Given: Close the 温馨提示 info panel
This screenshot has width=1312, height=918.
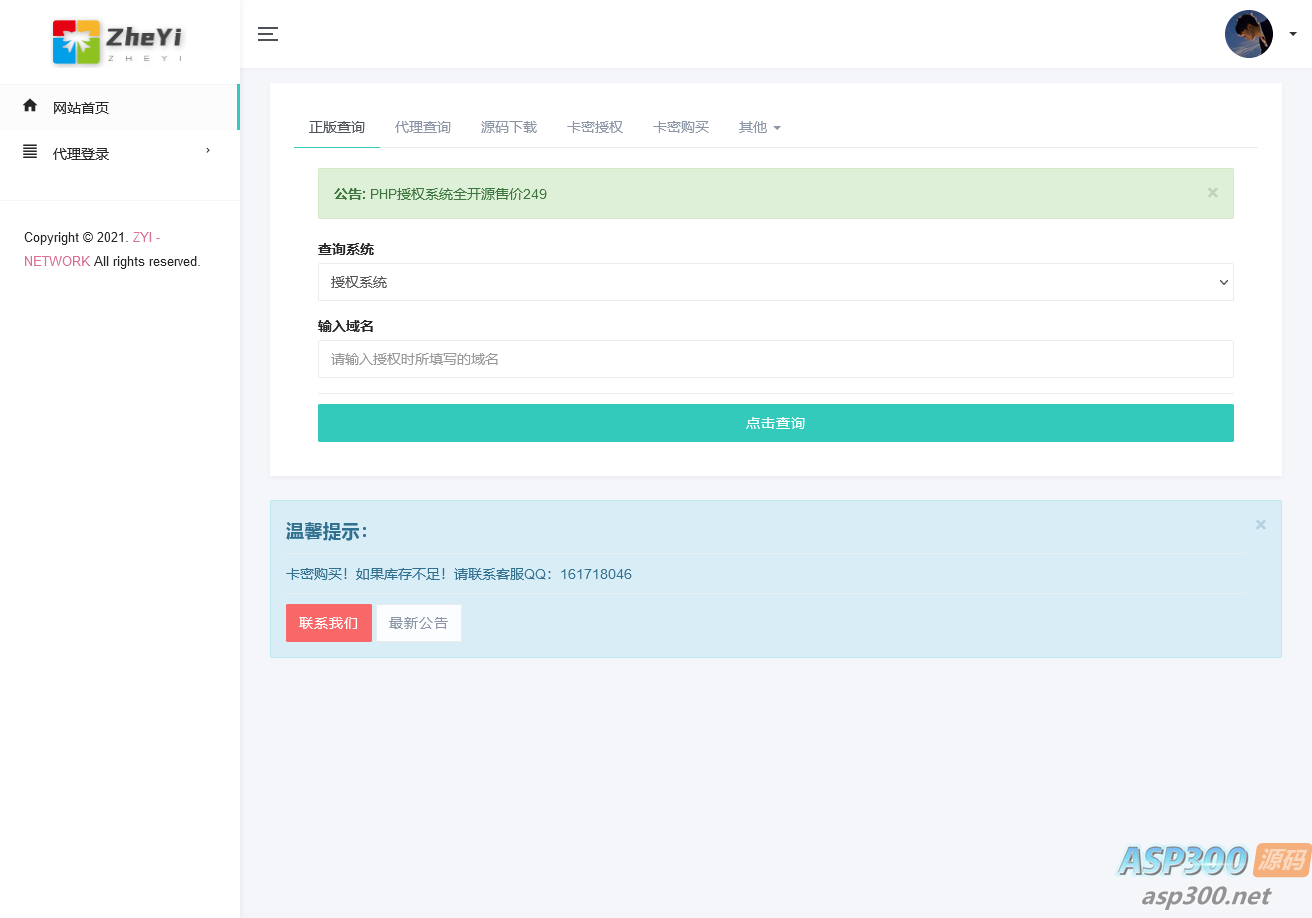Looking at the screenshot, I should pos(1260,525).
